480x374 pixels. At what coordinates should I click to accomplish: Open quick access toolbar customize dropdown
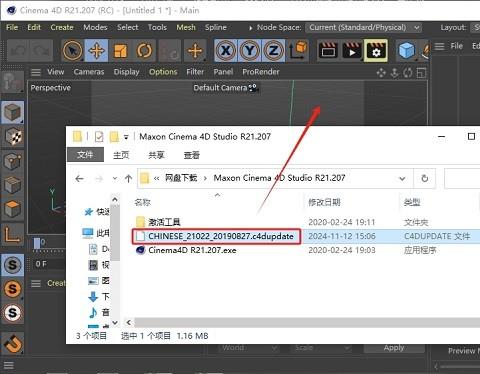pos(126,137)
